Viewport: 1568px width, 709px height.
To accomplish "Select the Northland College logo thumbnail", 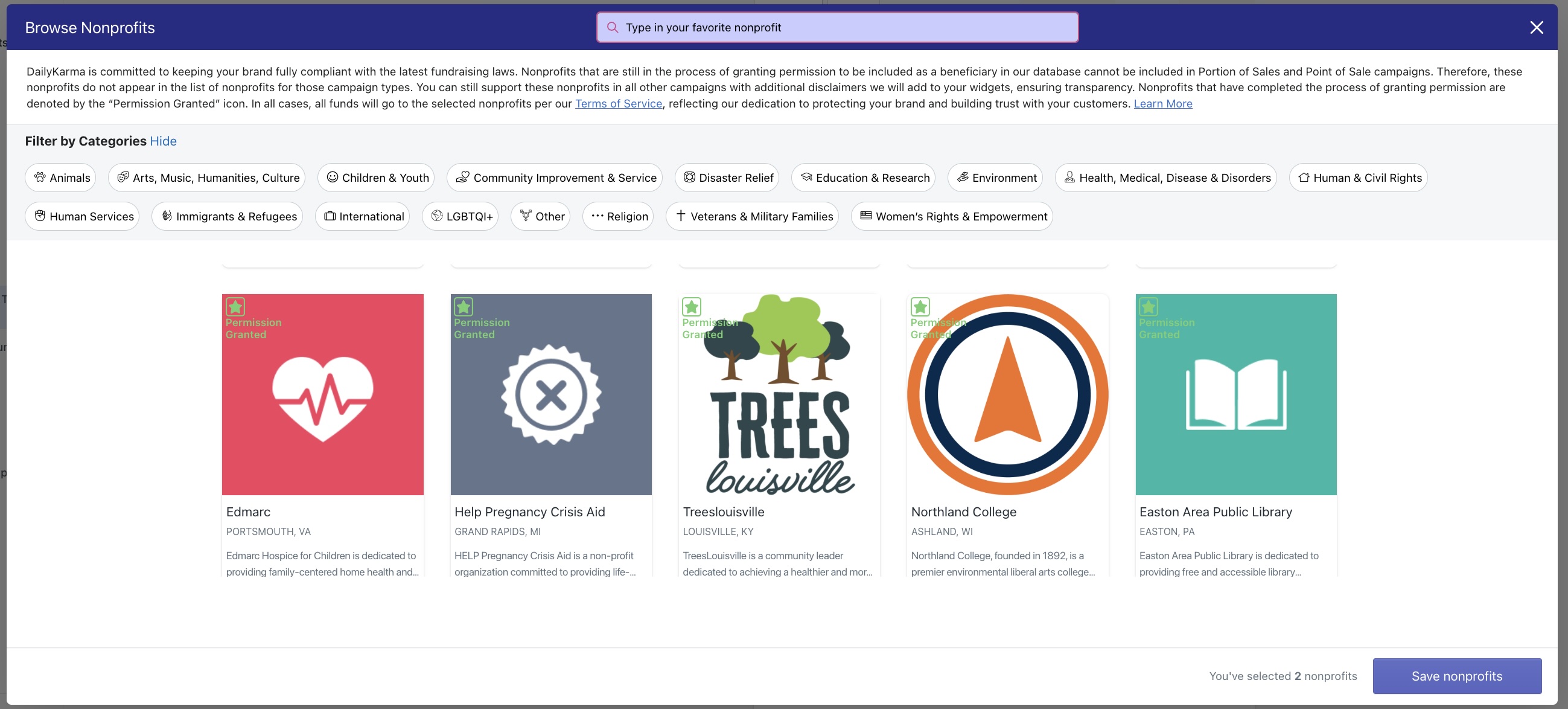I will tap(1007, 395).
